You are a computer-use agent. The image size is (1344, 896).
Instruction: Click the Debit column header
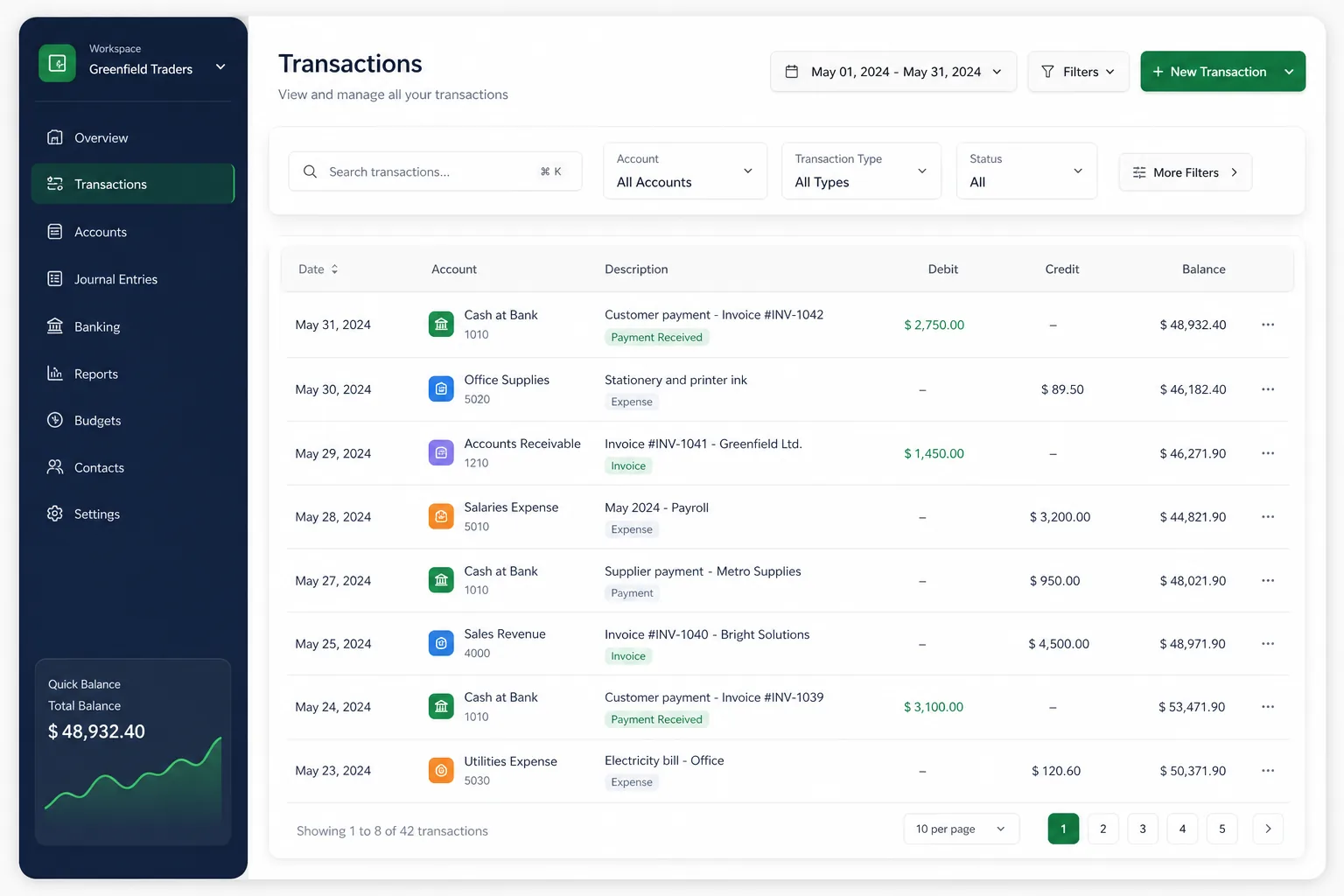click(942, 269)
